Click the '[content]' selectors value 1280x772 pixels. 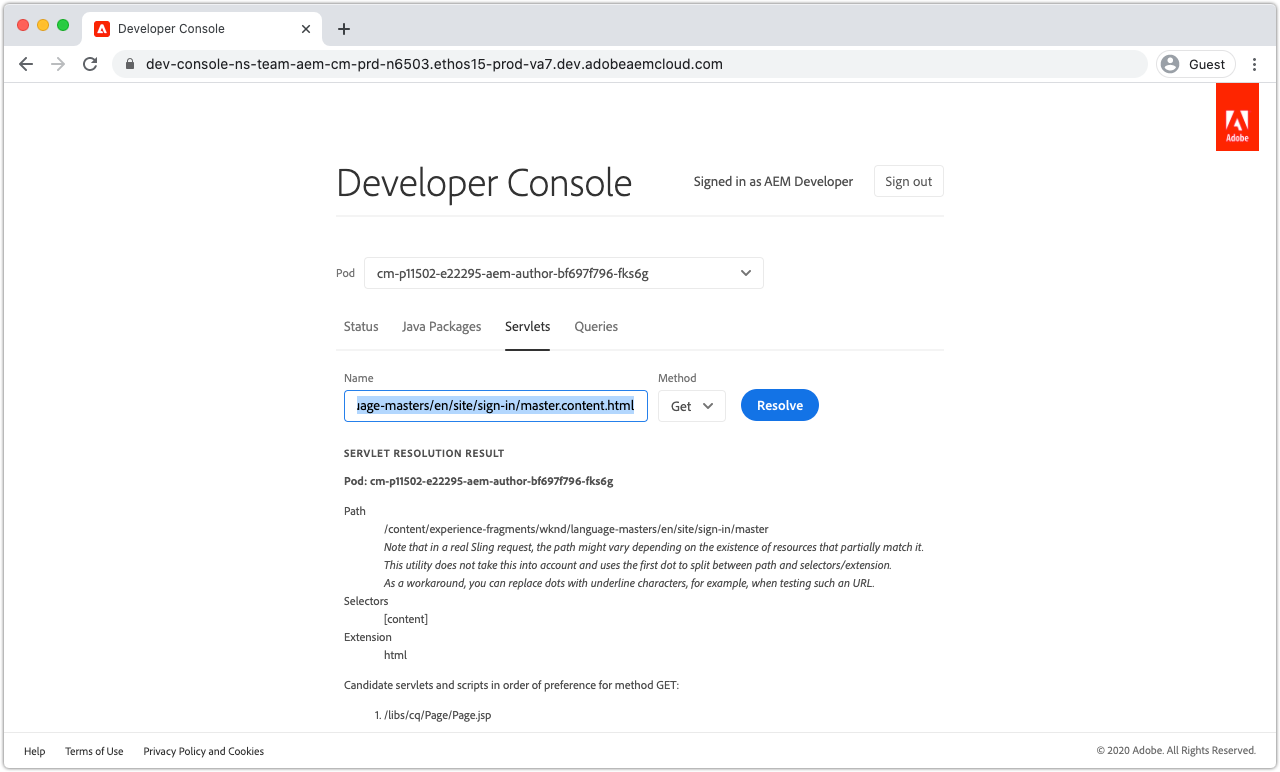point(406,619)
